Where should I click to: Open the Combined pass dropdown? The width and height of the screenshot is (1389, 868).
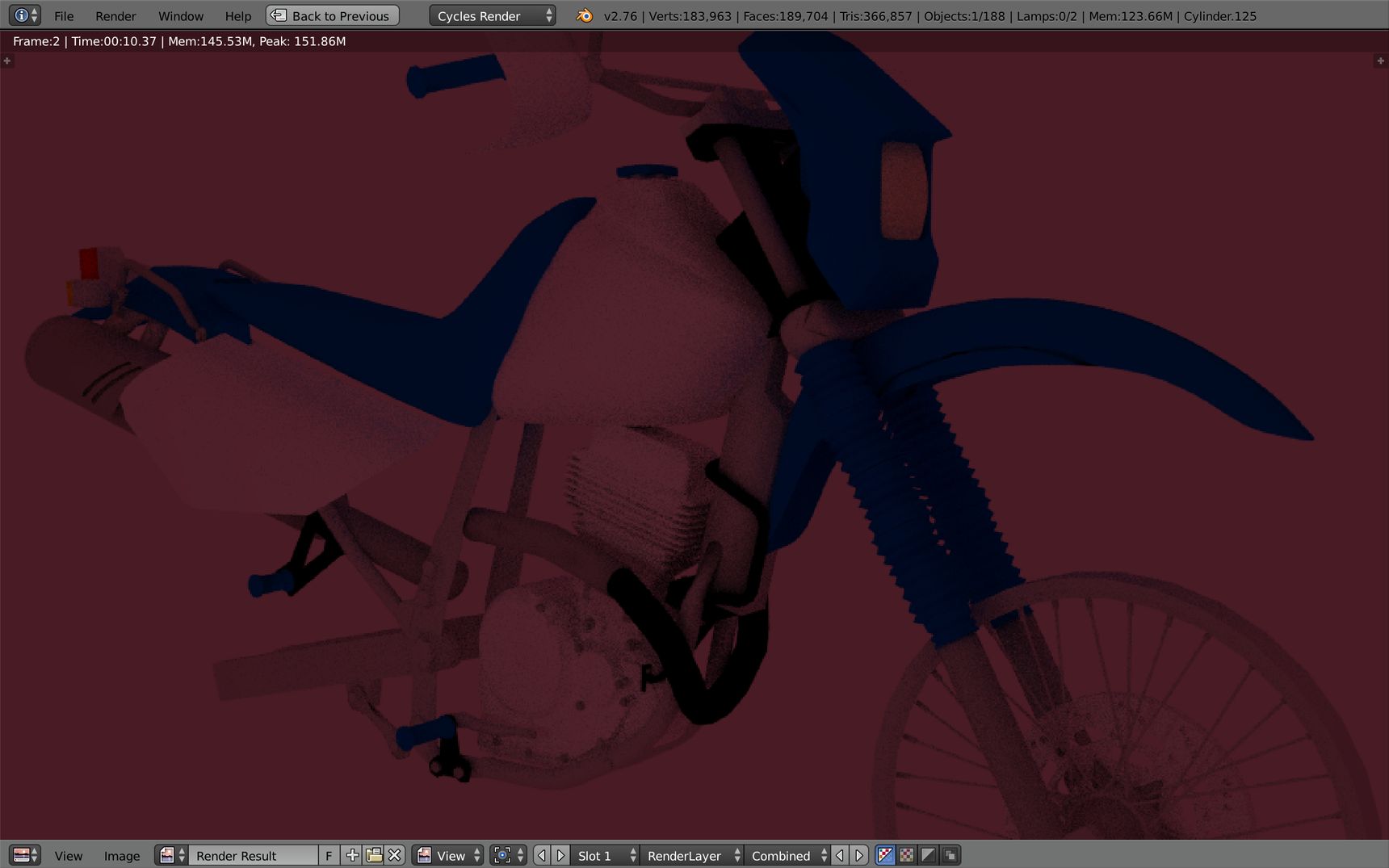pyautogui.click(x=787, y=855)
